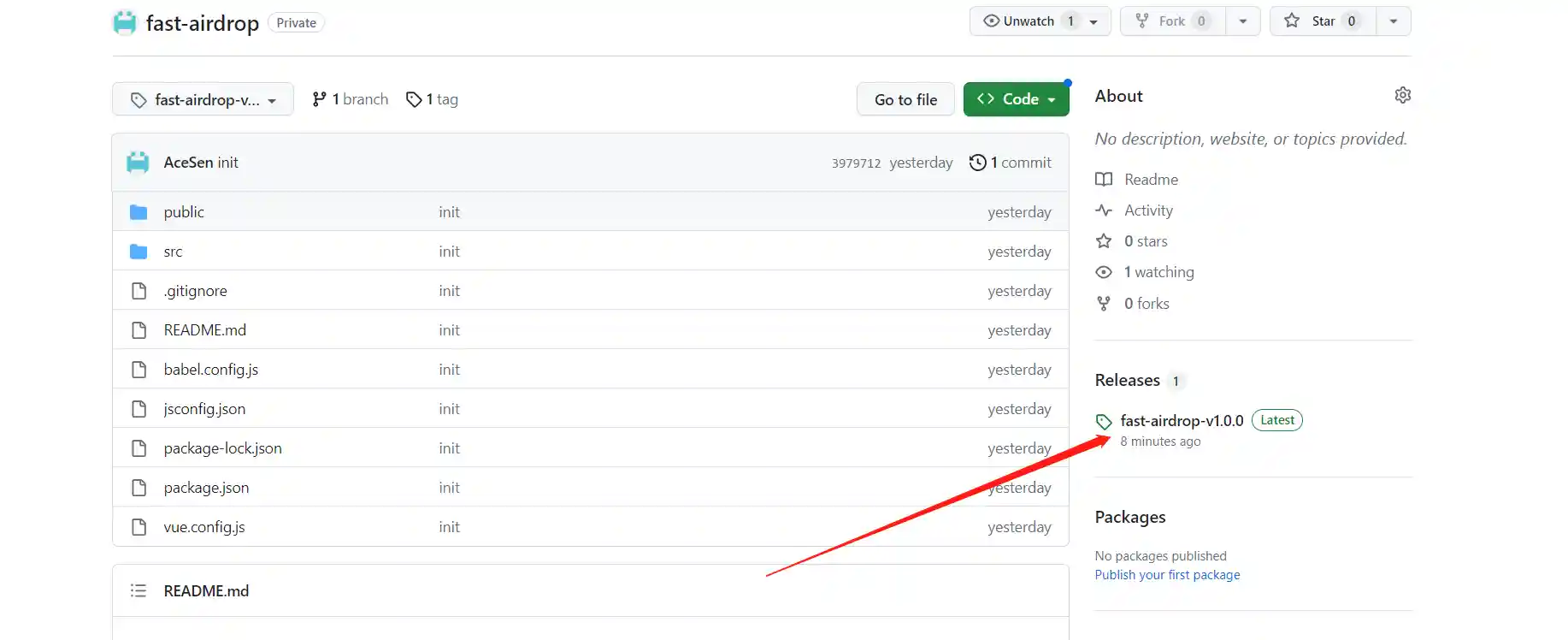Open README.md in the file list

click(205, 330)
